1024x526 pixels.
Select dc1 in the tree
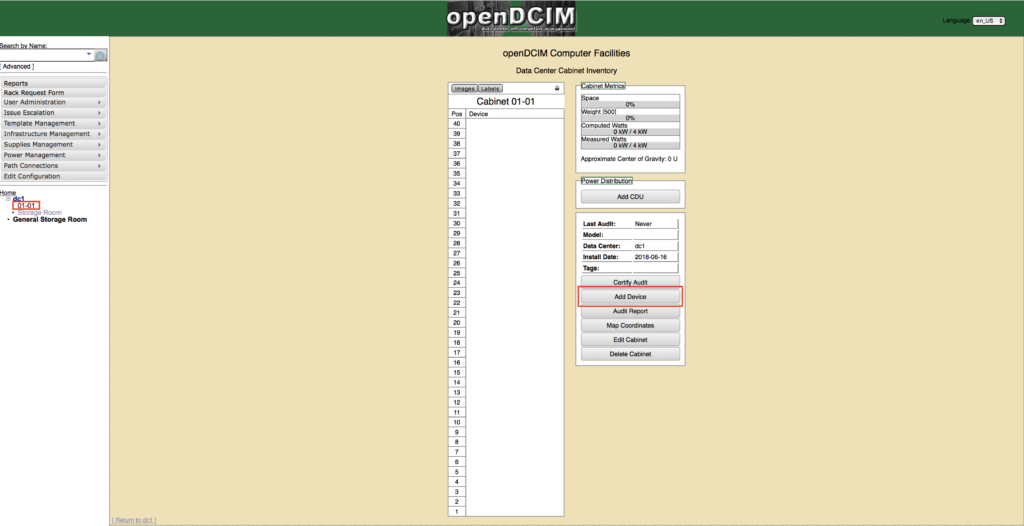[18, 199]
